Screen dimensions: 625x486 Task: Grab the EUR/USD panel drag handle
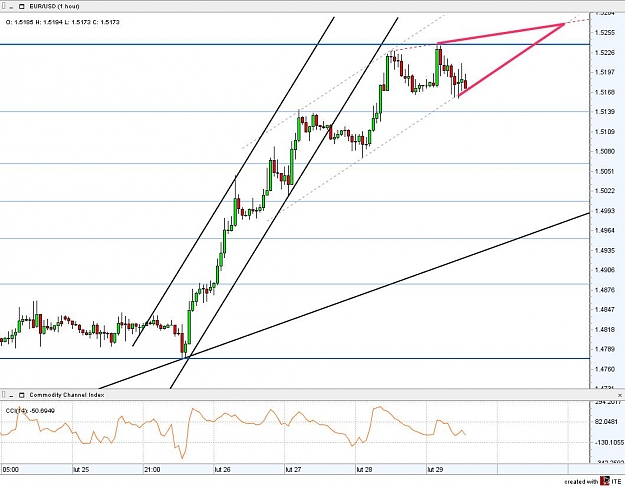tap(4, 6)
